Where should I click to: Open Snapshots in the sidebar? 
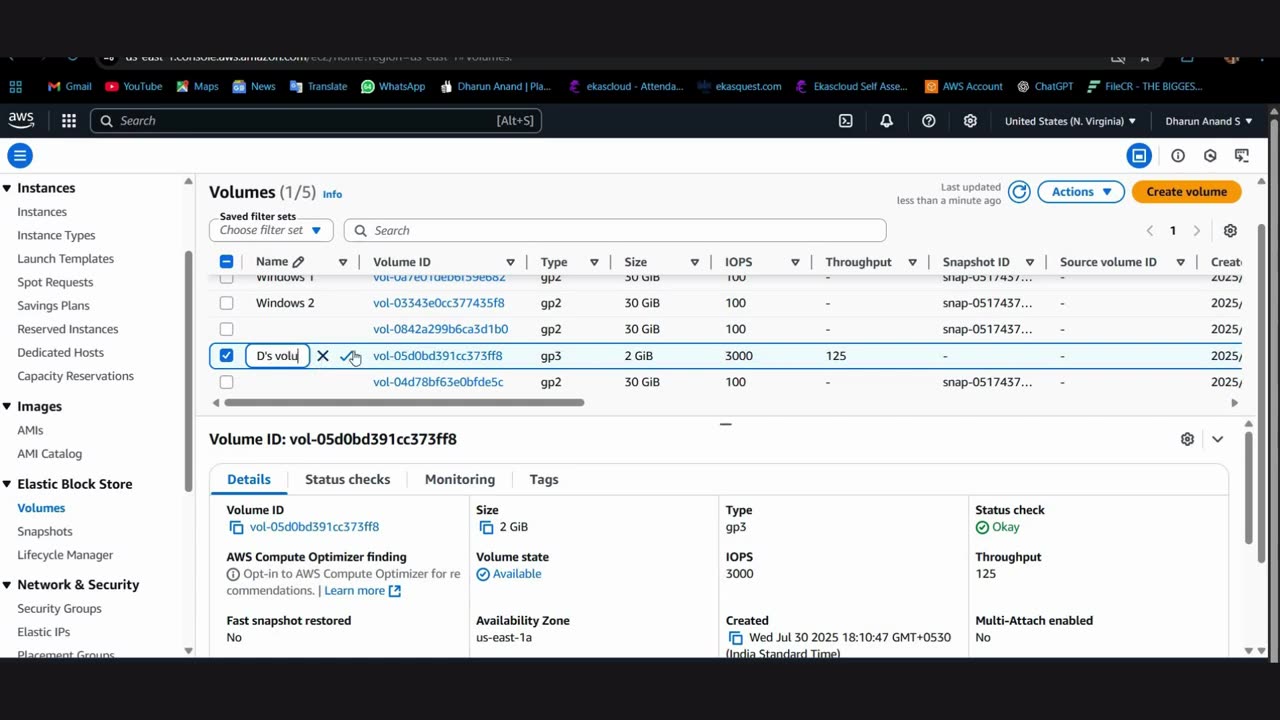(x=45, y=531)
